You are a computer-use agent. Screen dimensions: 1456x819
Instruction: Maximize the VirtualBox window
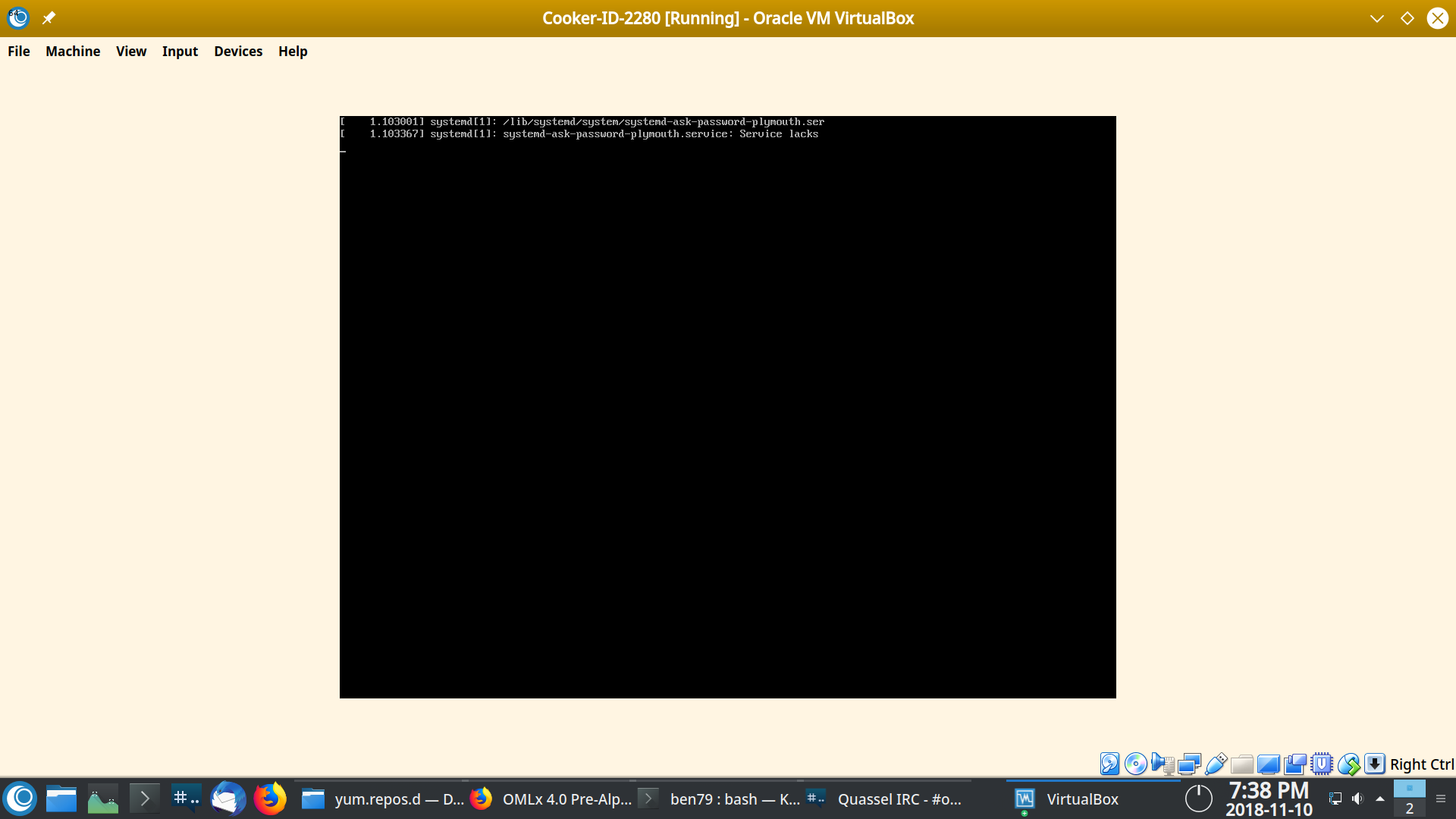(1407, 18)
